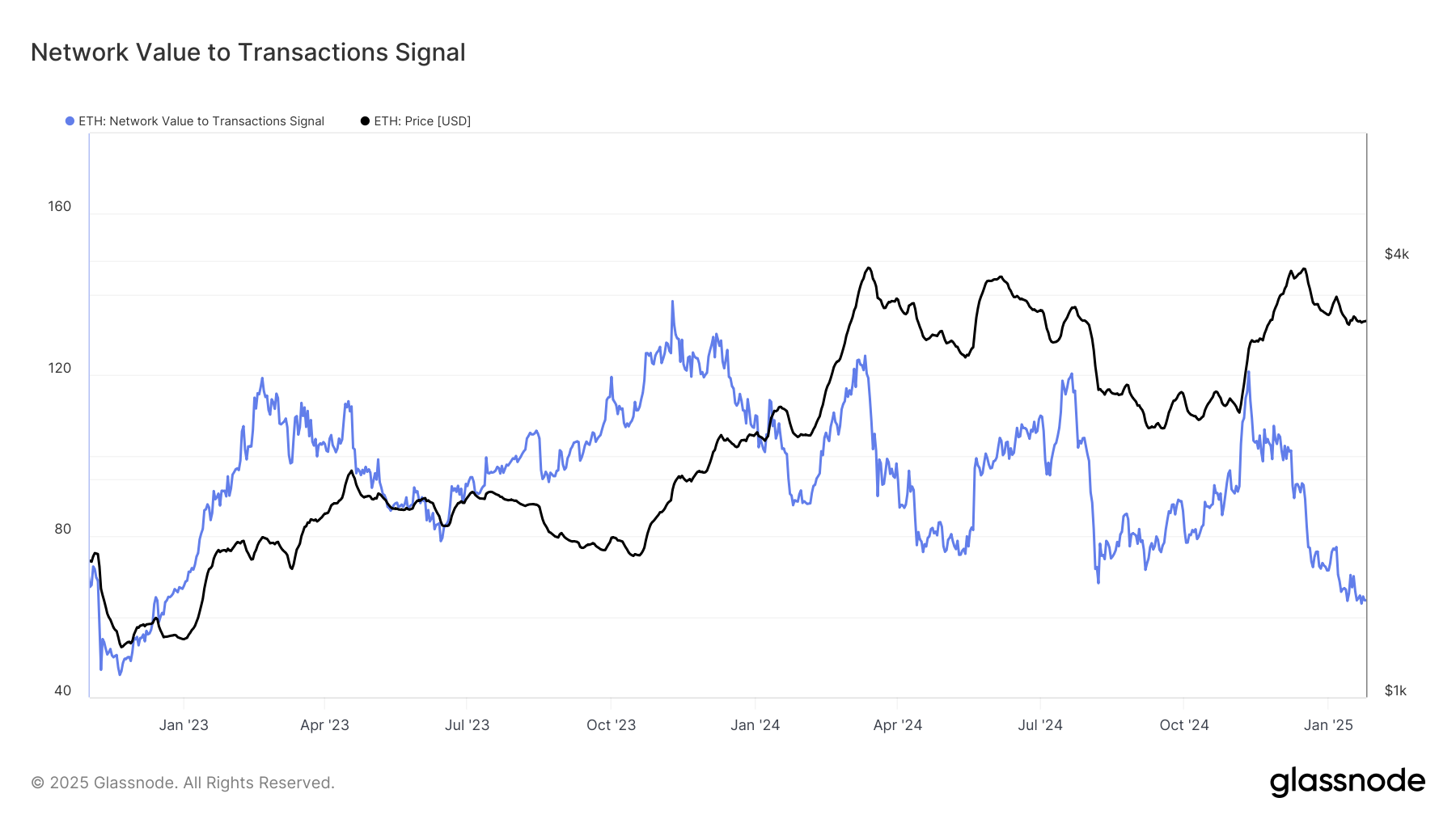Select the Jul '24 date label
The height and width of the screenshot is (819, 1456).
(x=1039, y=725)
